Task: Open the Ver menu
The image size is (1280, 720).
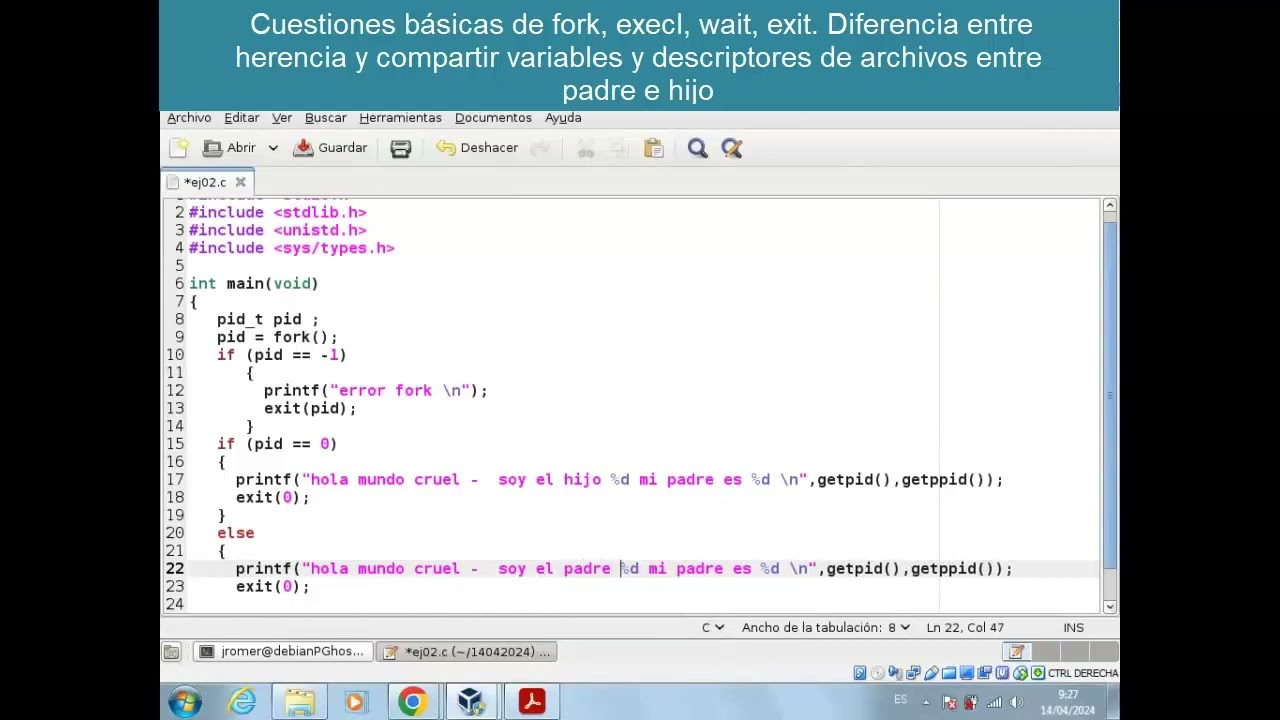Action: coord(281,118)
